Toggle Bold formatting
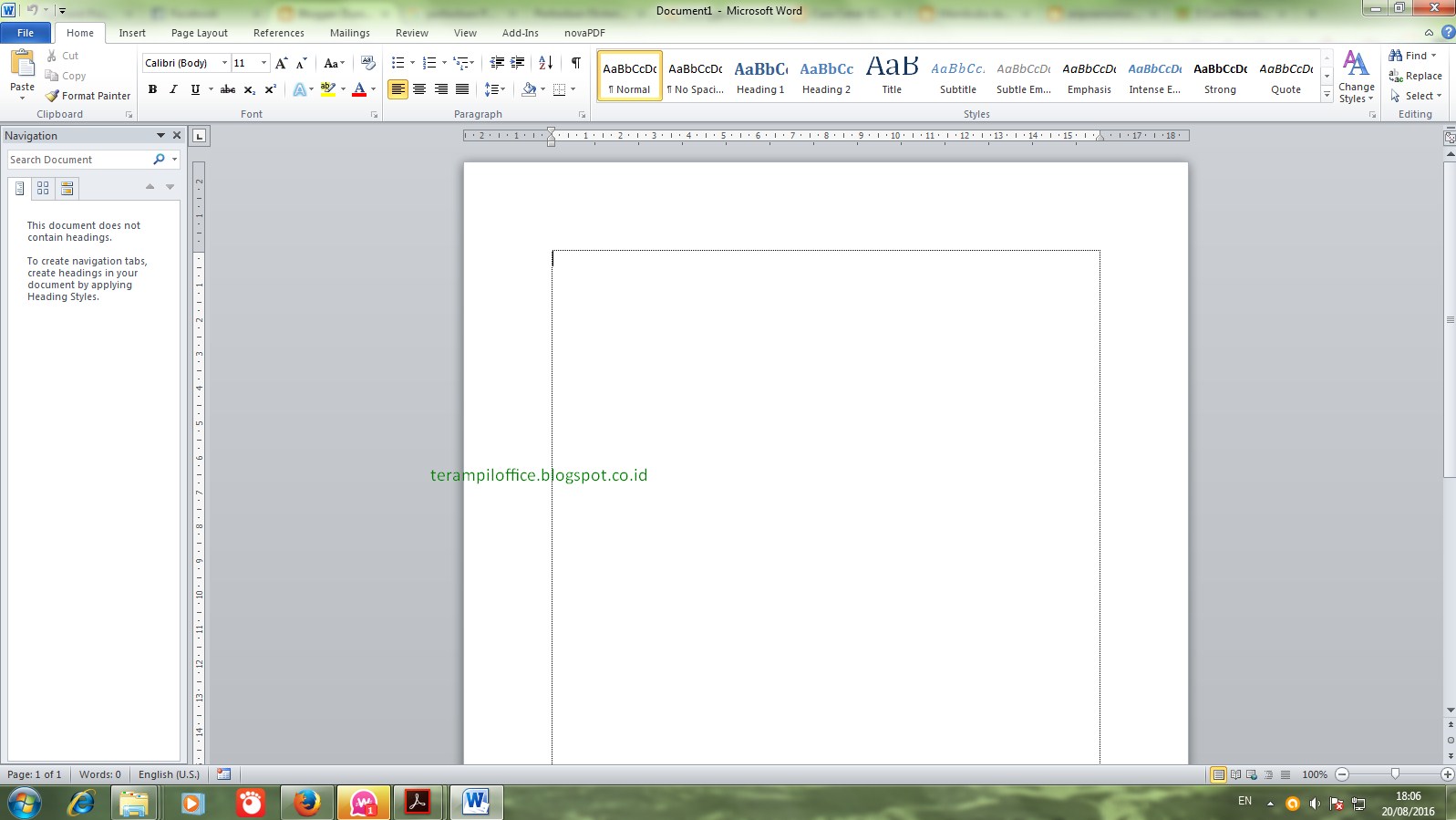1456x820 pixels. tap(152, 89)
